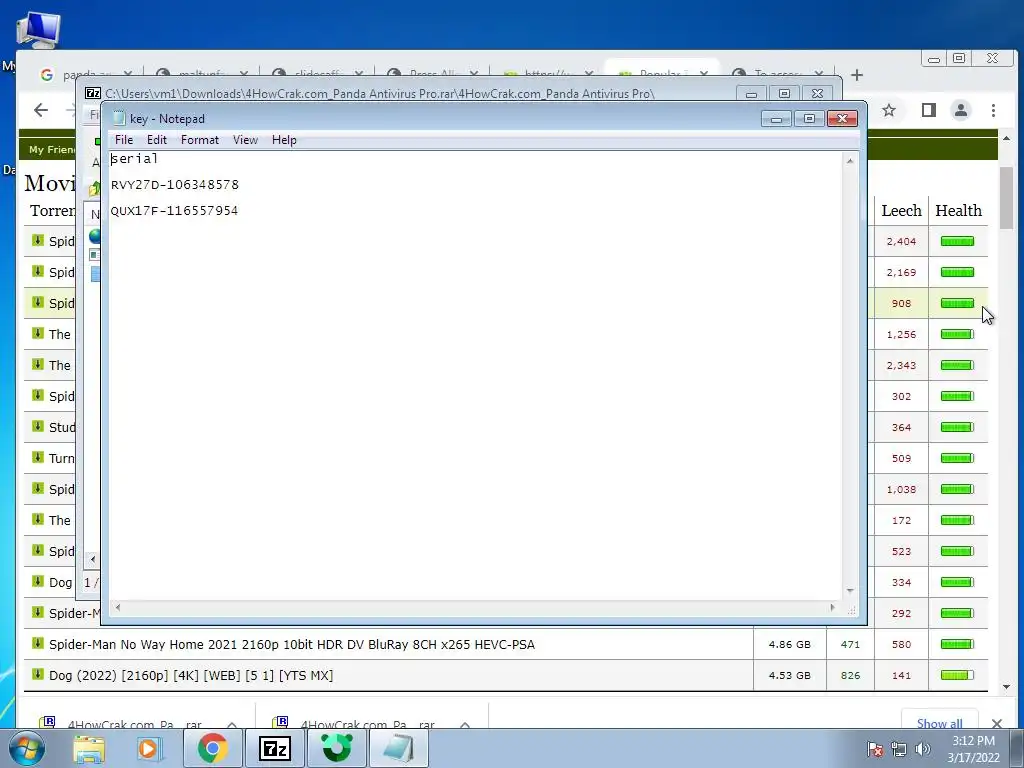Open the Format menu in Notepad

(x=200, y=140)
